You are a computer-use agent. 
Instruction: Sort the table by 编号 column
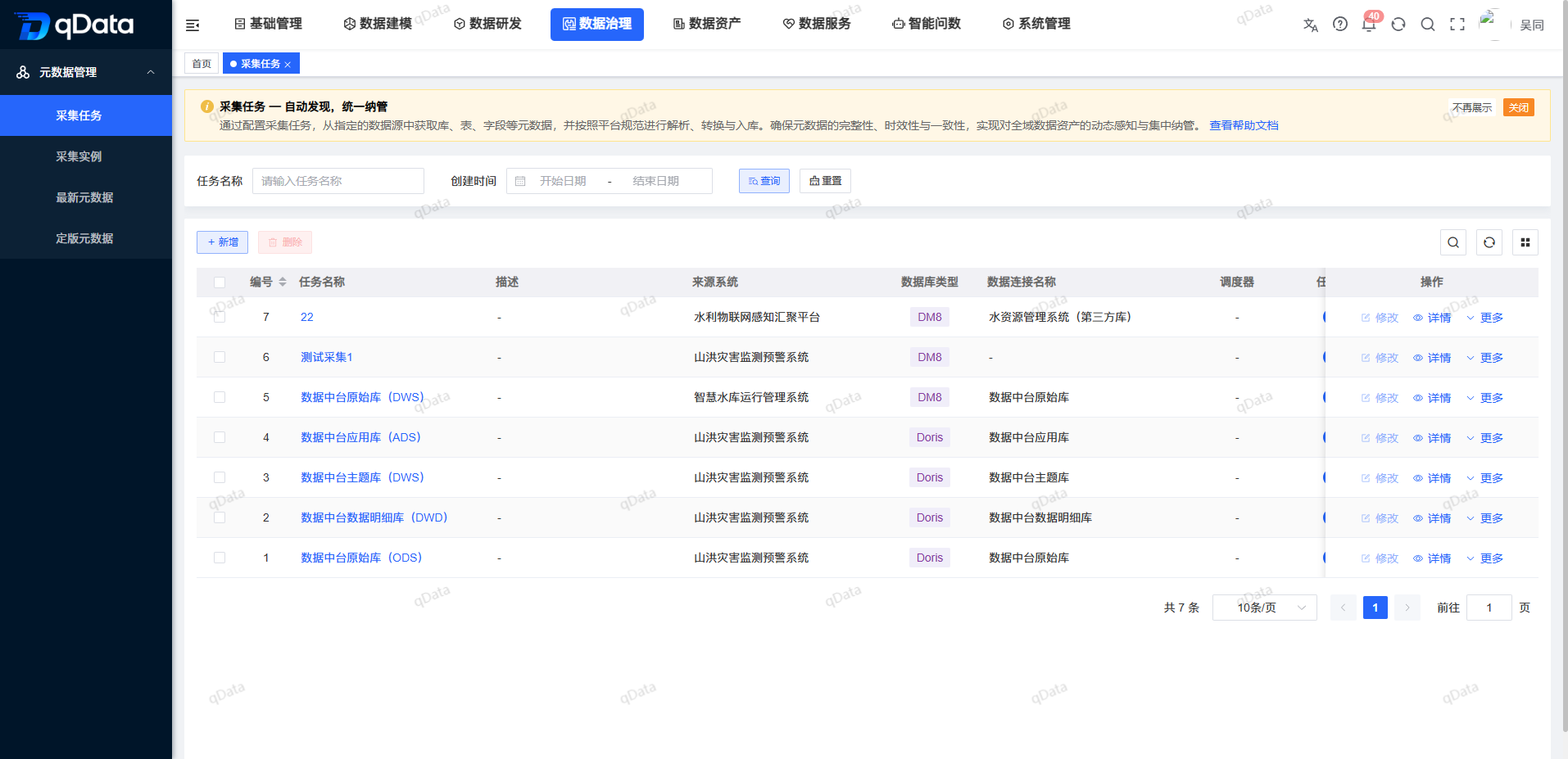click(283, 282)
